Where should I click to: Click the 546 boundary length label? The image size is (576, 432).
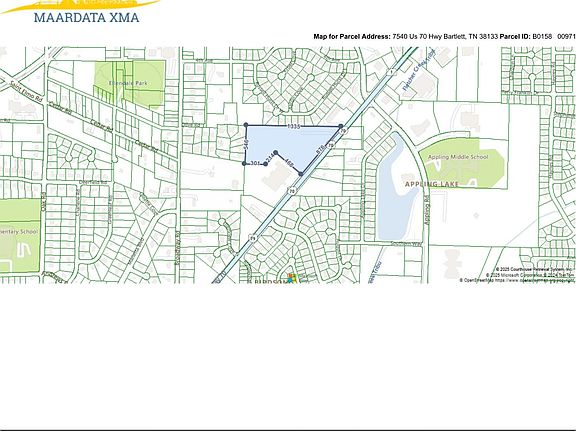pyautogui.click(x=245, y=144)
